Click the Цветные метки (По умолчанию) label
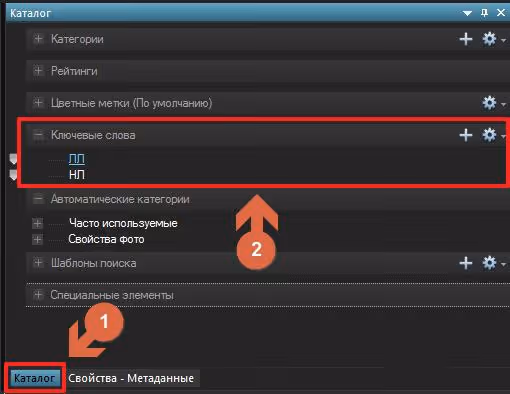The height and width of the screenshot is (394, 510). [131, 103]
